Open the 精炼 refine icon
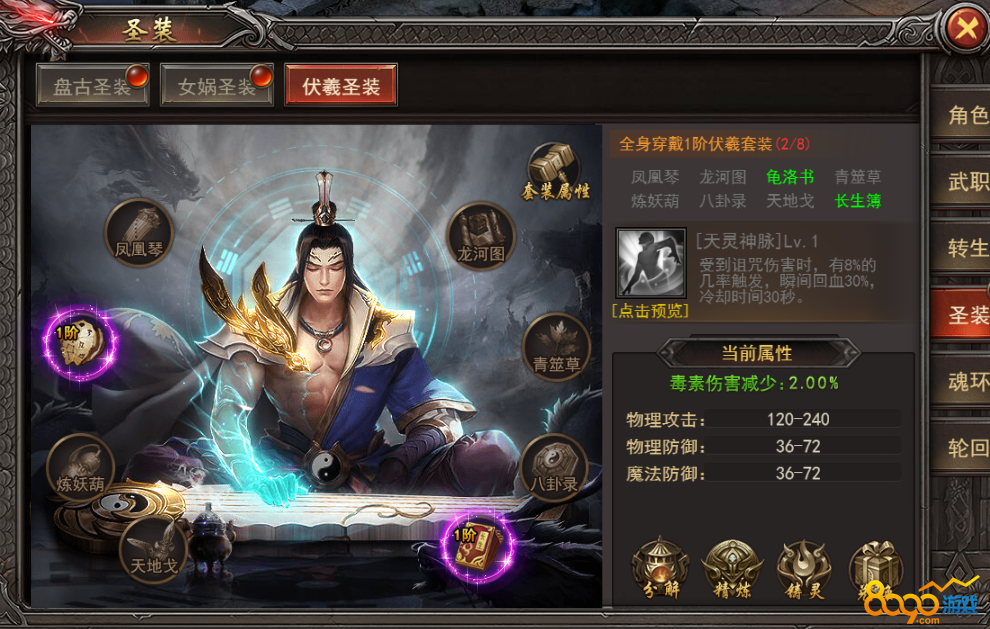 pos(732,569)
